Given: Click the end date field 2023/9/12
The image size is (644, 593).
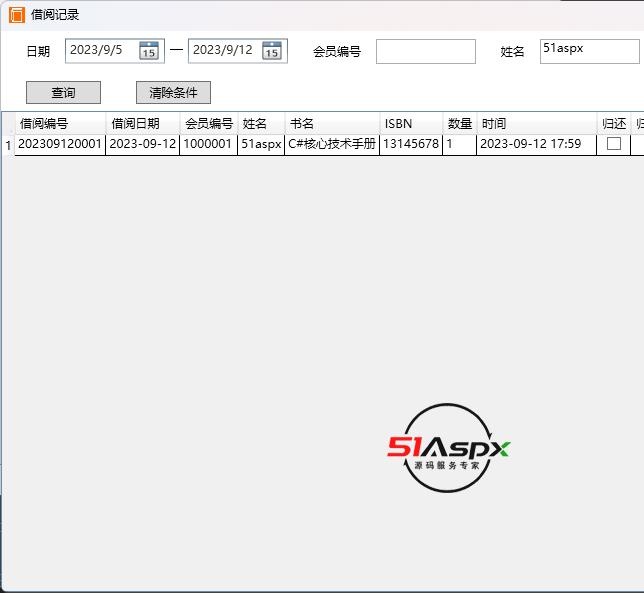Looking at the screenshot, I should pos(238,51).
